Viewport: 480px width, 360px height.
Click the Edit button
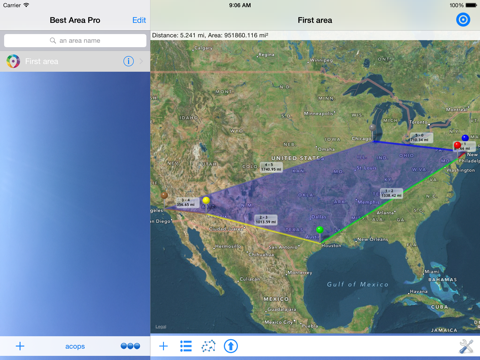point(139,20)
